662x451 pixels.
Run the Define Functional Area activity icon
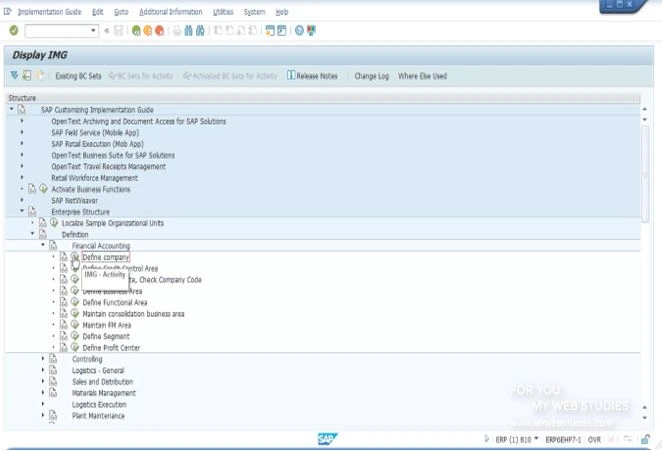coord(74,303)
